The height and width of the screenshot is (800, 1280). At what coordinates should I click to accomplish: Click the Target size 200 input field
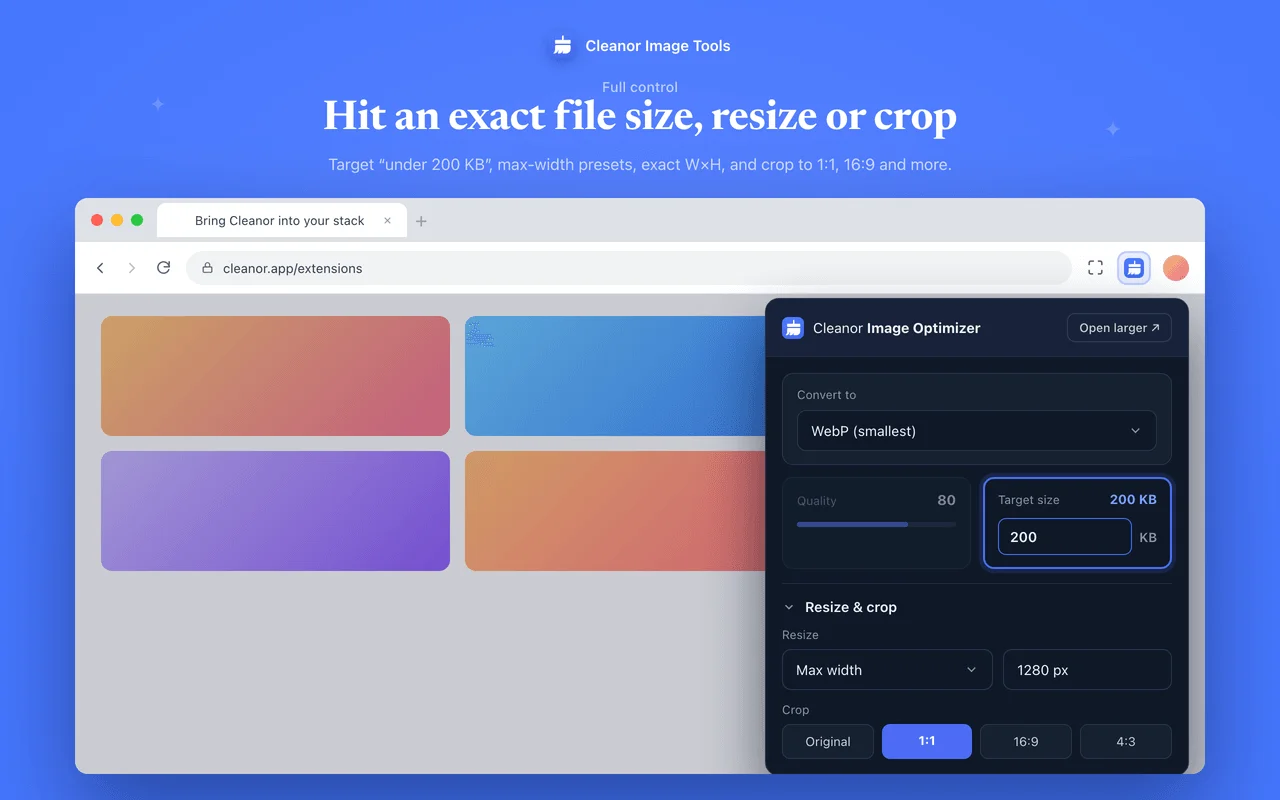click(x=1065, y=537)
